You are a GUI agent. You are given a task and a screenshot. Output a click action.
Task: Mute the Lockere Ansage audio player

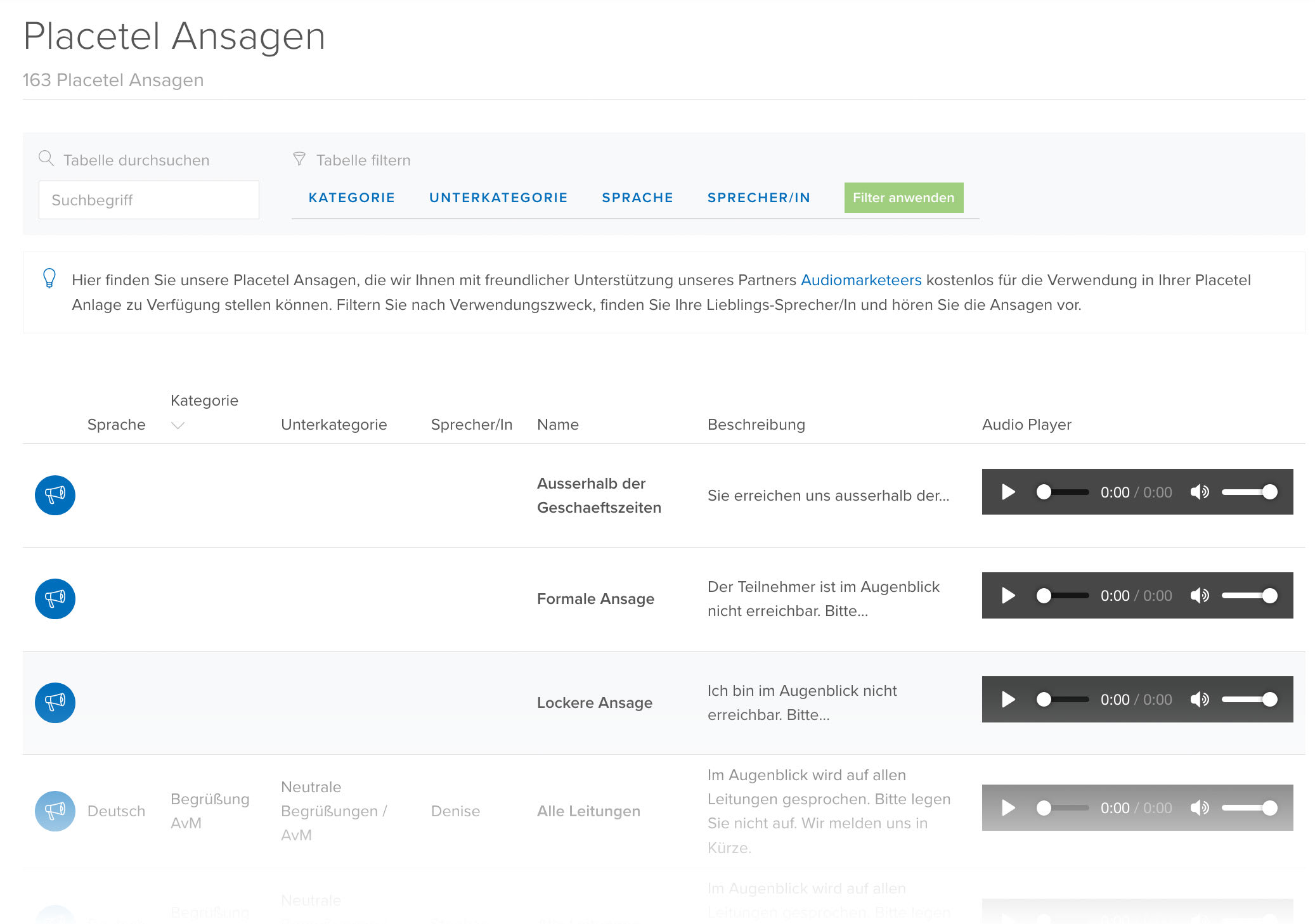click(x=1199, y=699)
